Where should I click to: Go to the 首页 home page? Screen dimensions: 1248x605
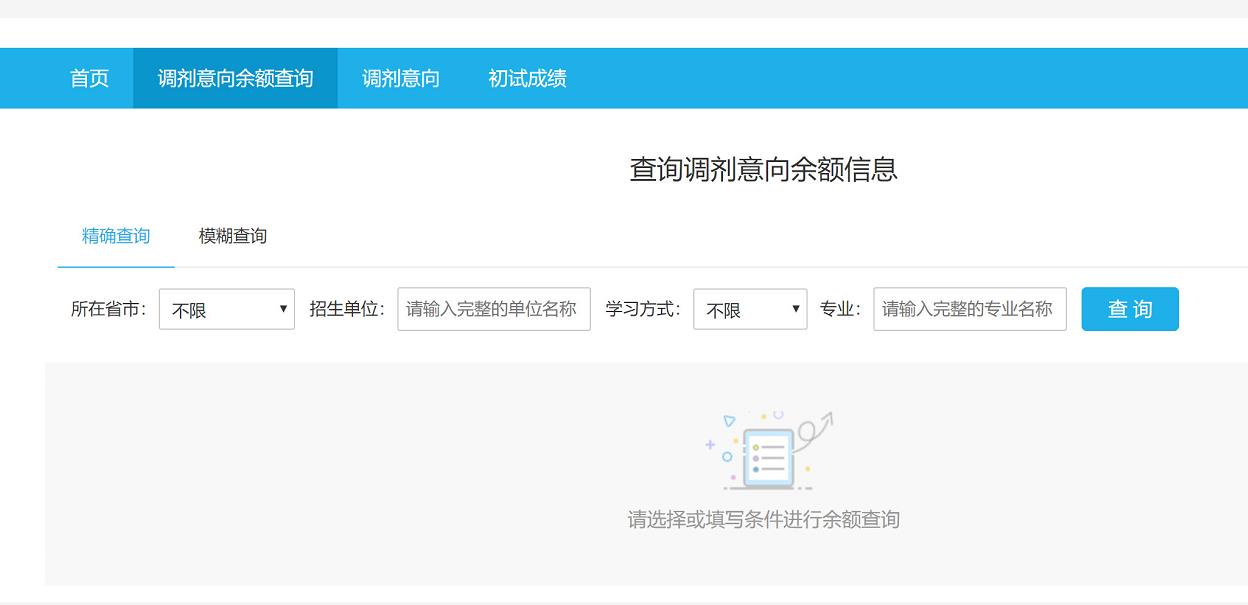tap(90, 78)
